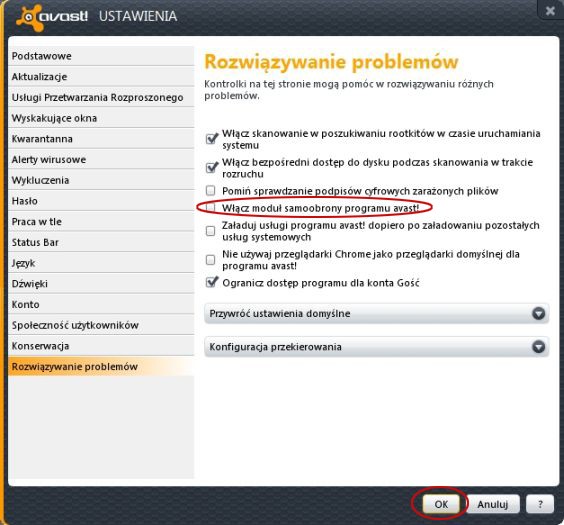Enable Włącz moduł samoobrony programu avast! checkbox

210,207
